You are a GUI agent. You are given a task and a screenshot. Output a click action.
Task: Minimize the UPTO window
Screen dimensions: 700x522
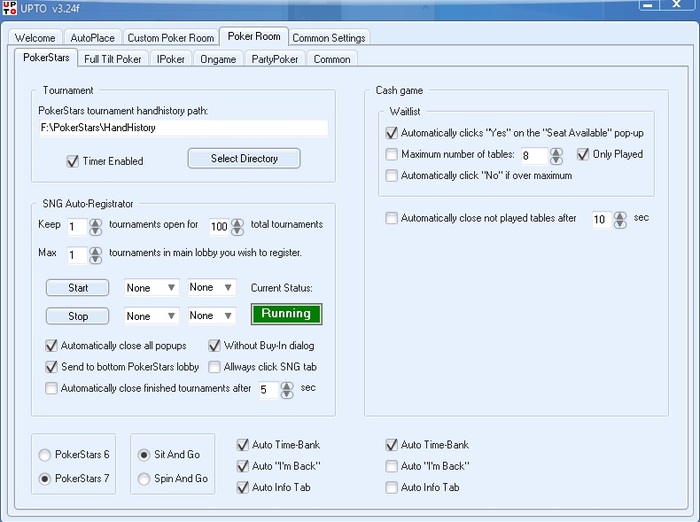(x=648, y=5)
